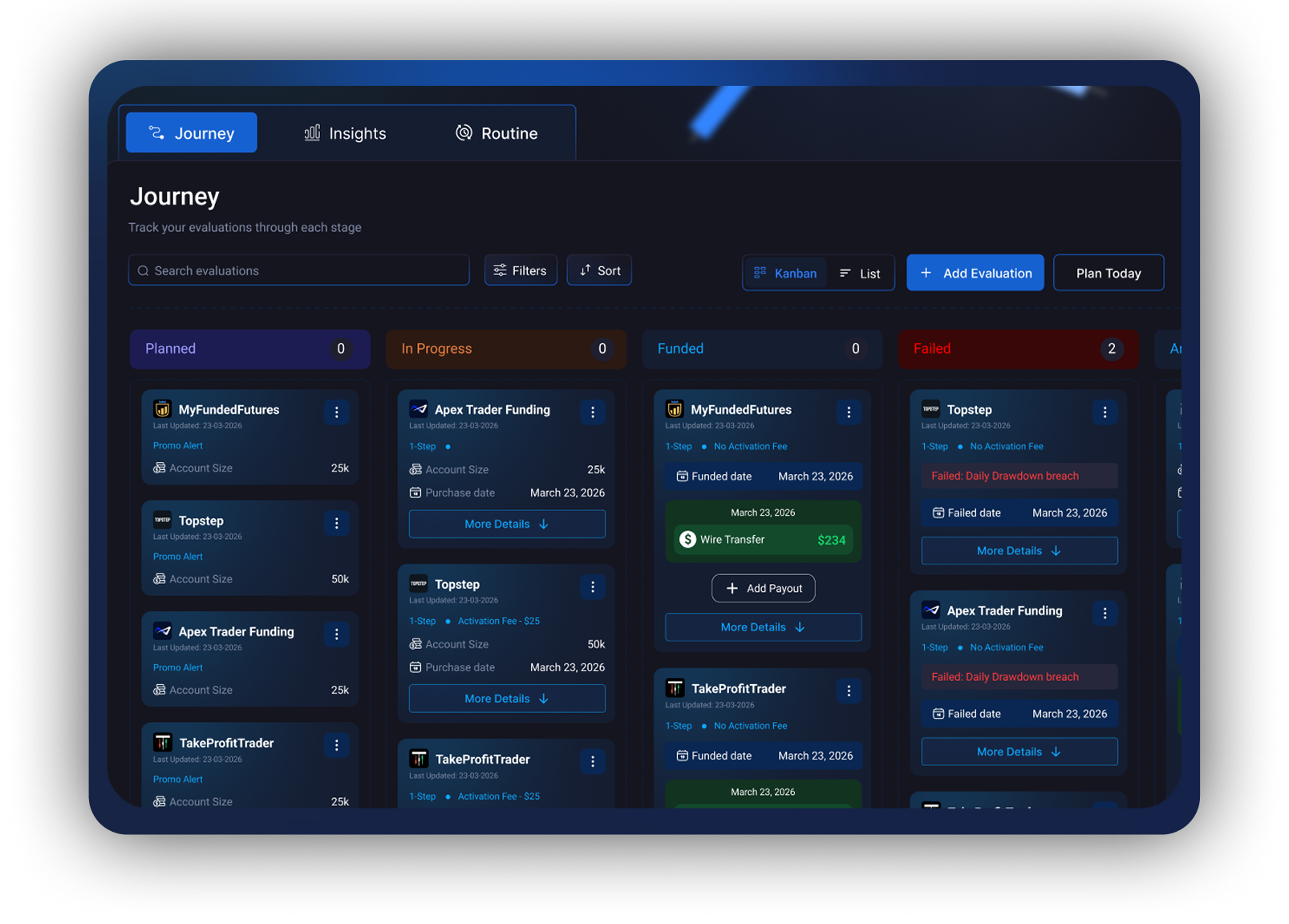Open menu on In Progress TakeProfitTrader card

(593, 762)
